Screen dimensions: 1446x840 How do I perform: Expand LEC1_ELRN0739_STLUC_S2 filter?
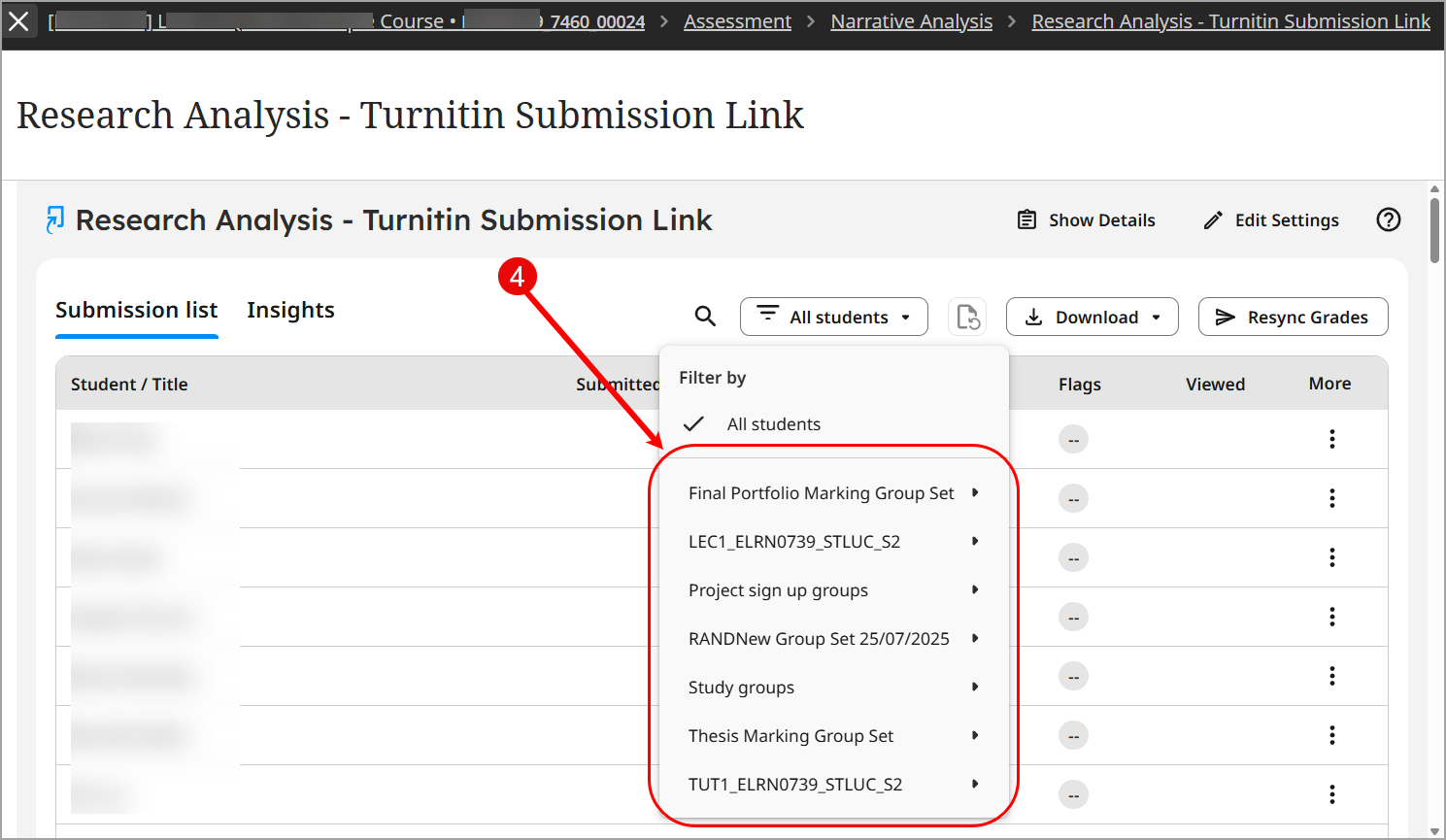click(833, 542)
